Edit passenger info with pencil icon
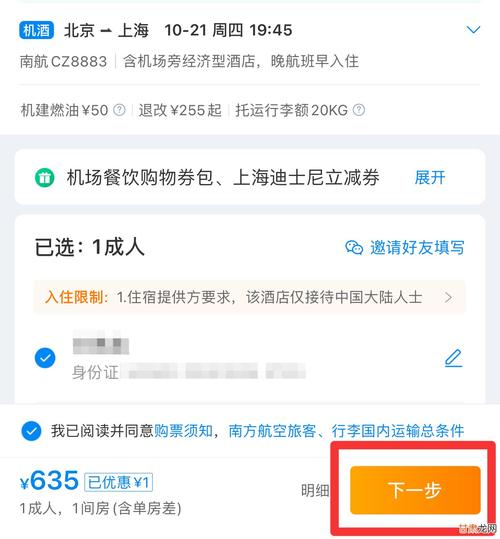This screenshot has width=500, height=539. tap(454, 358)
